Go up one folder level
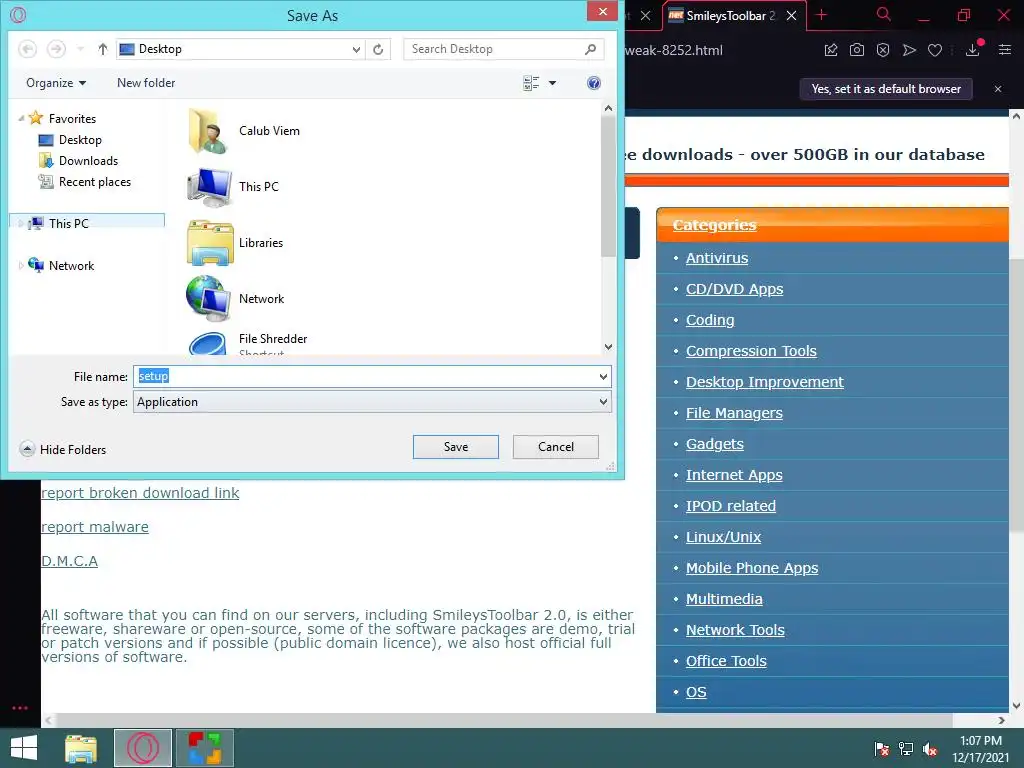The image size is (1024, 768). tap(103, 49)
